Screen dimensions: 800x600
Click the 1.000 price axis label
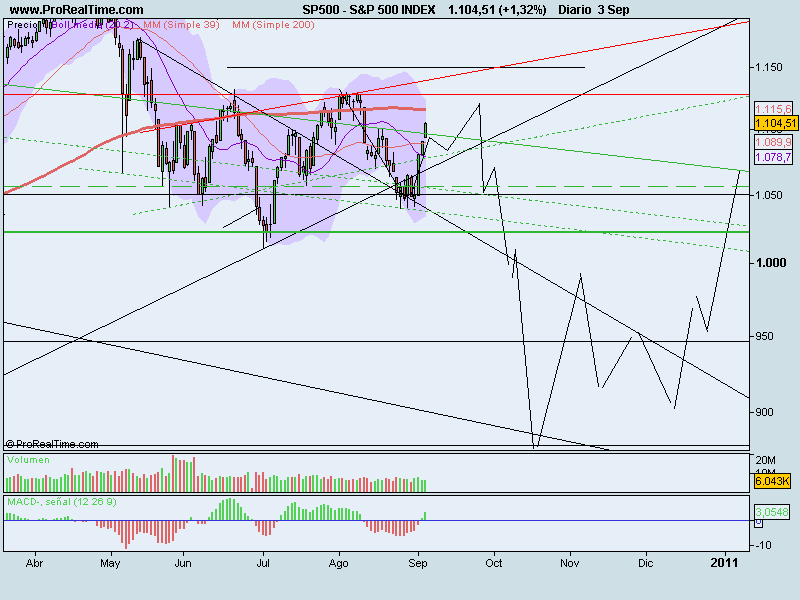(x=771, y=263)
